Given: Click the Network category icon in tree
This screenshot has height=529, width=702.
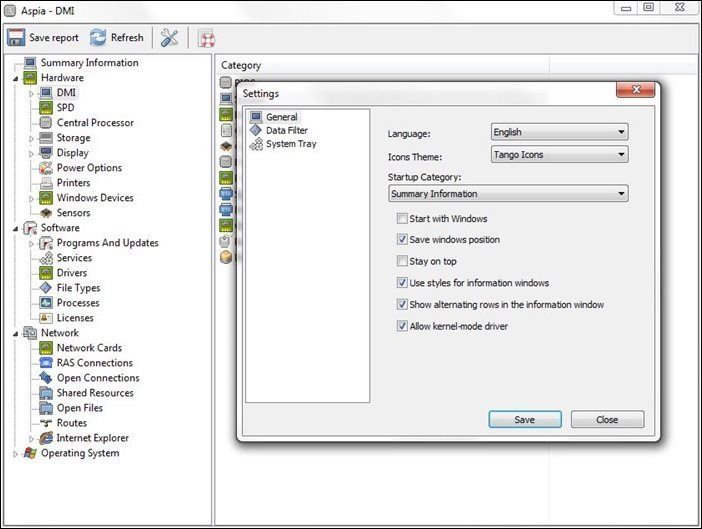Looking at the screenshot, I should [30, 333].
